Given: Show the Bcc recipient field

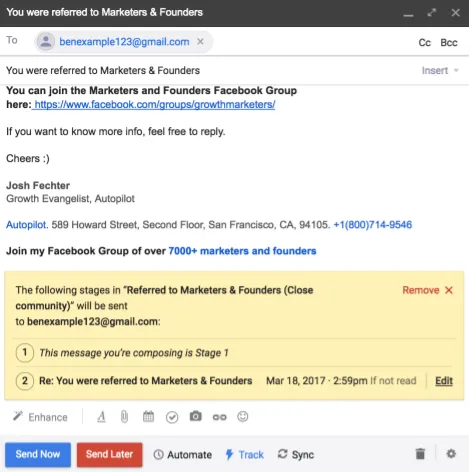Looking at the screenshot, I should pos(449,43).
